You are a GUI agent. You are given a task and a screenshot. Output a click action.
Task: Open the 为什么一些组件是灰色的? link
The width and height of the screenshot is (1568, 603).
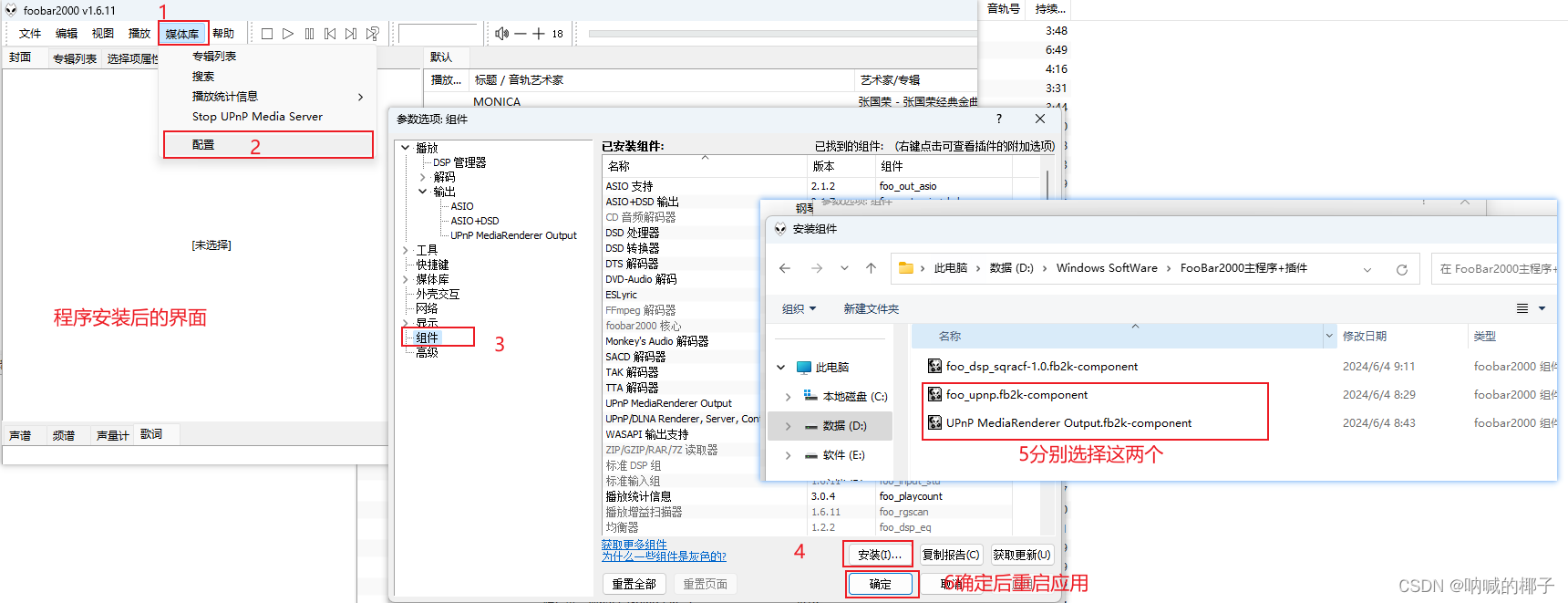point(664,556)
